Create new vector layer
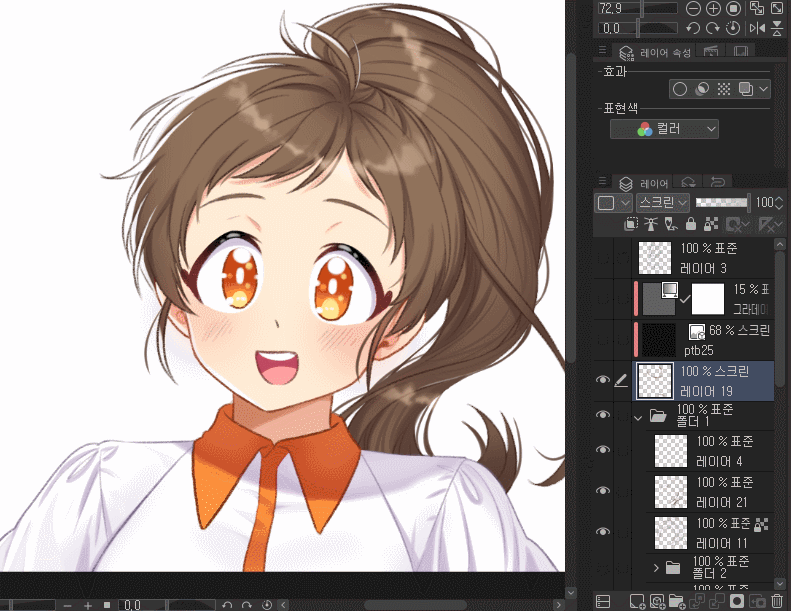The width and height of the screenshot is (791, 611). click(x=657, y=601)
